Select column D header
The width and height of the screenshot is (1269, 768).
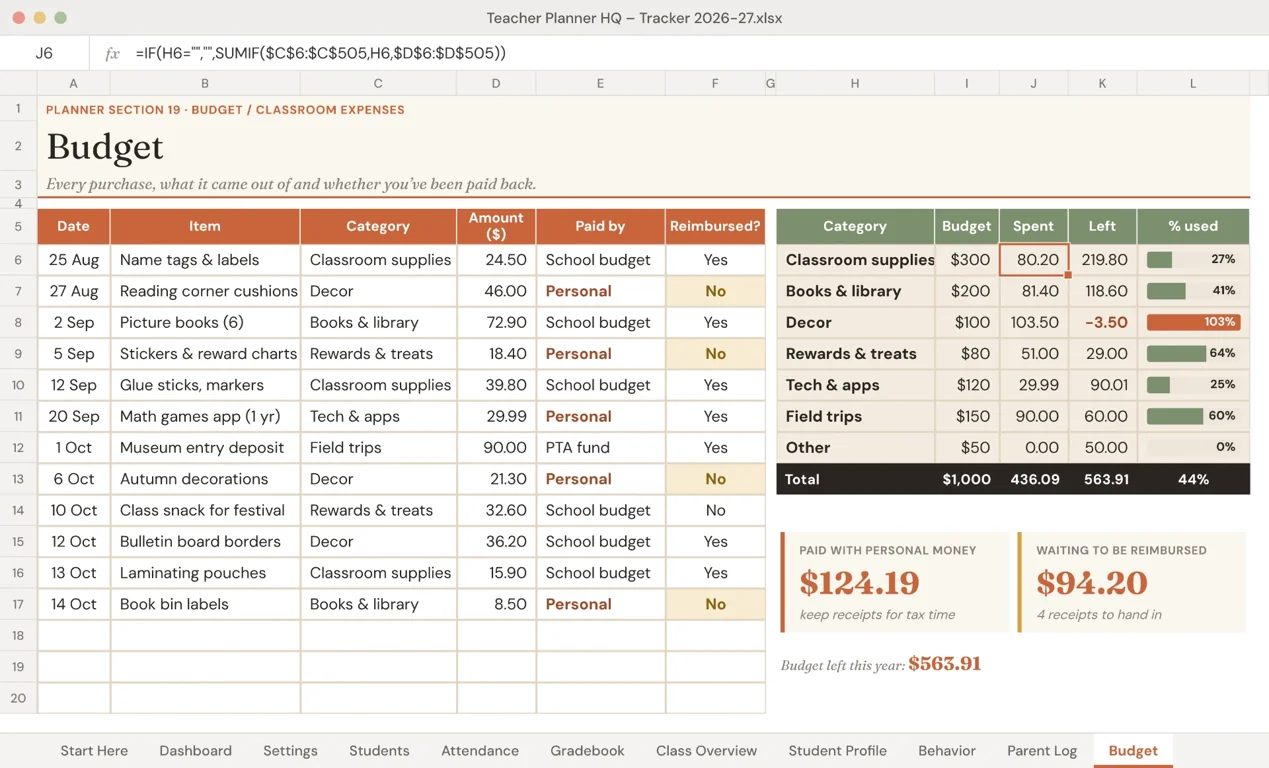[496, 83]
